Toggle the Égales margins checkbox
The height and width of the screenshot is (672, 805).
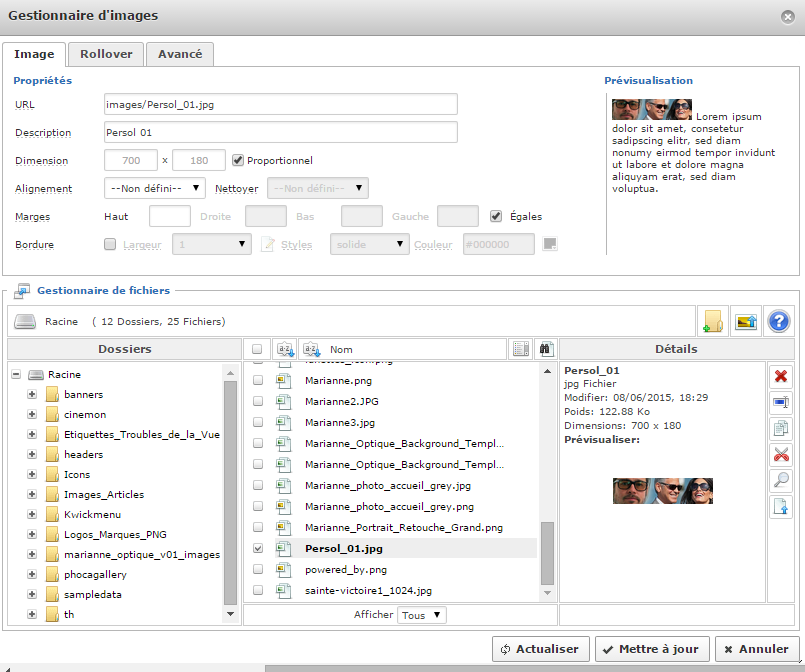pos(496,216)
